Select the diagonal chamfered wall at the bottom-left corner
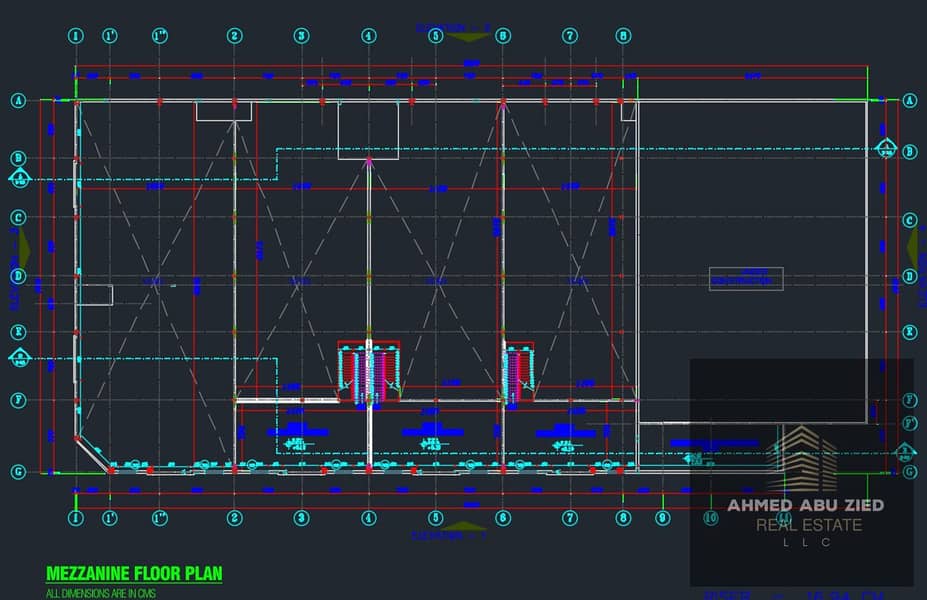The width and height of the screenshot is (927, 600). (93, 455)
